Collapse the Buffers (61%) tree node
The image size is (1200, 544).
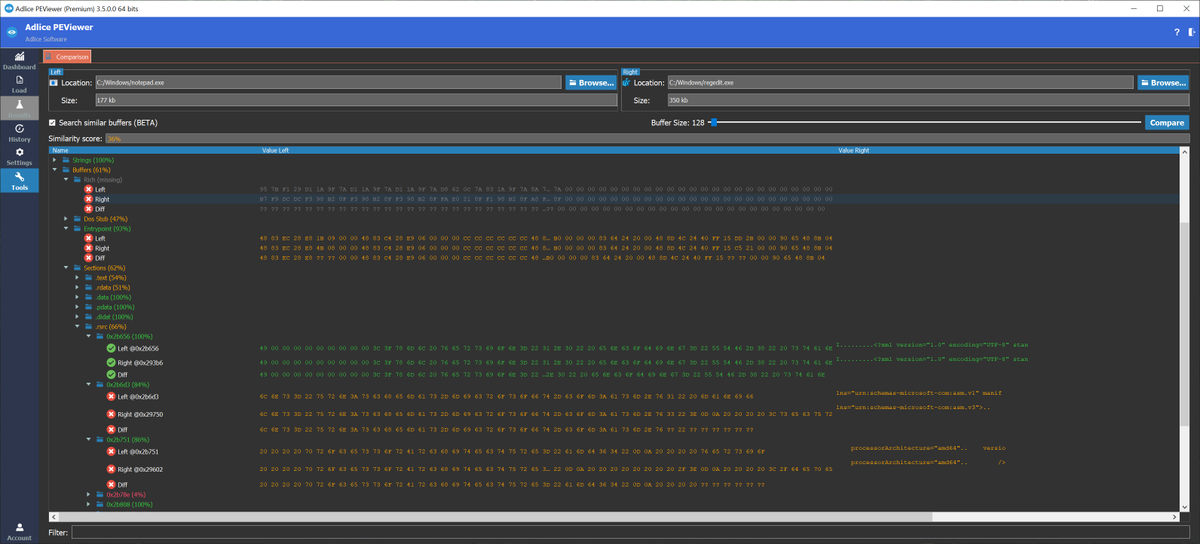coord(55,170)
